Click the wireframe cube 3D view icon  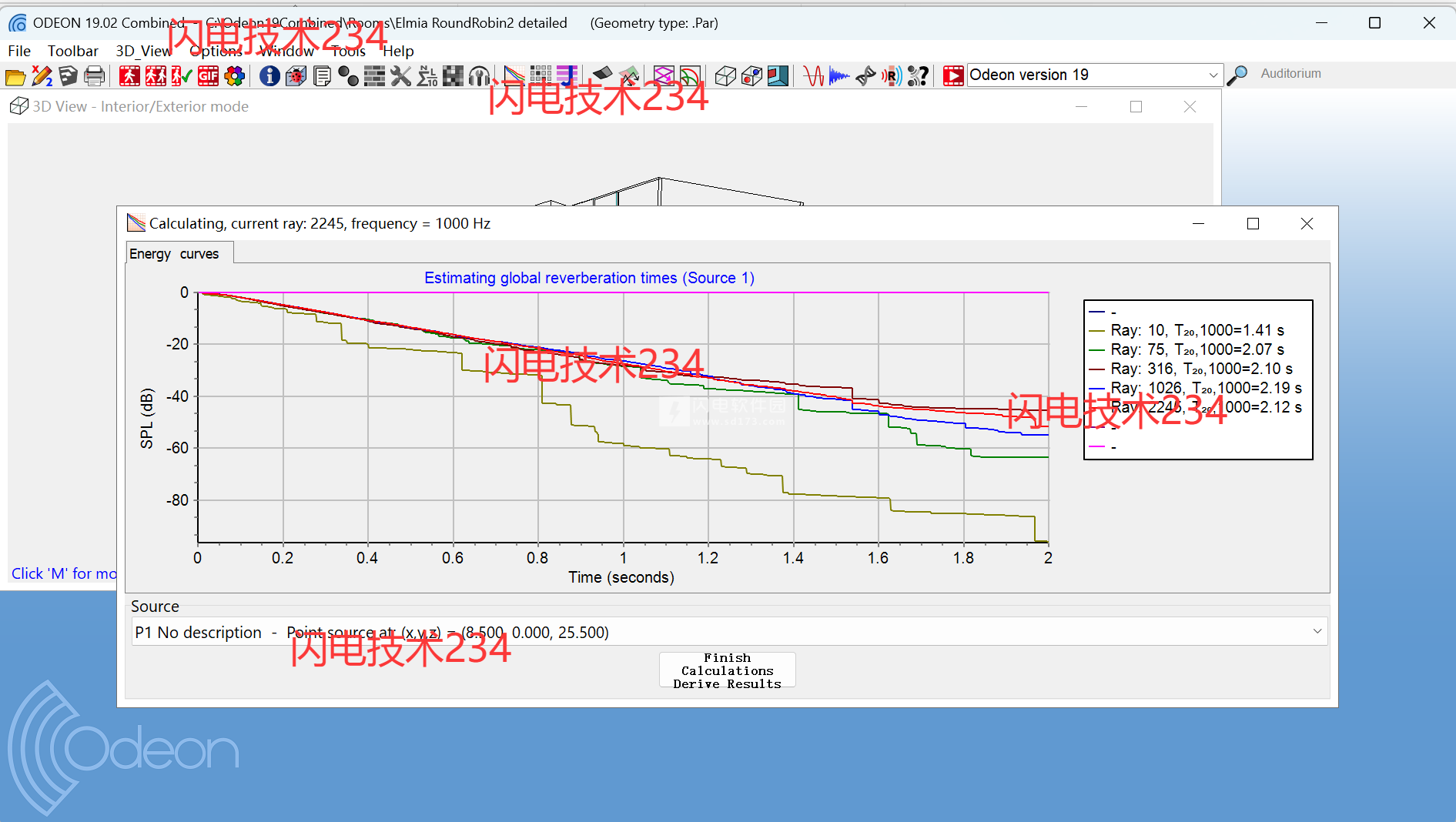click(725, 76)
